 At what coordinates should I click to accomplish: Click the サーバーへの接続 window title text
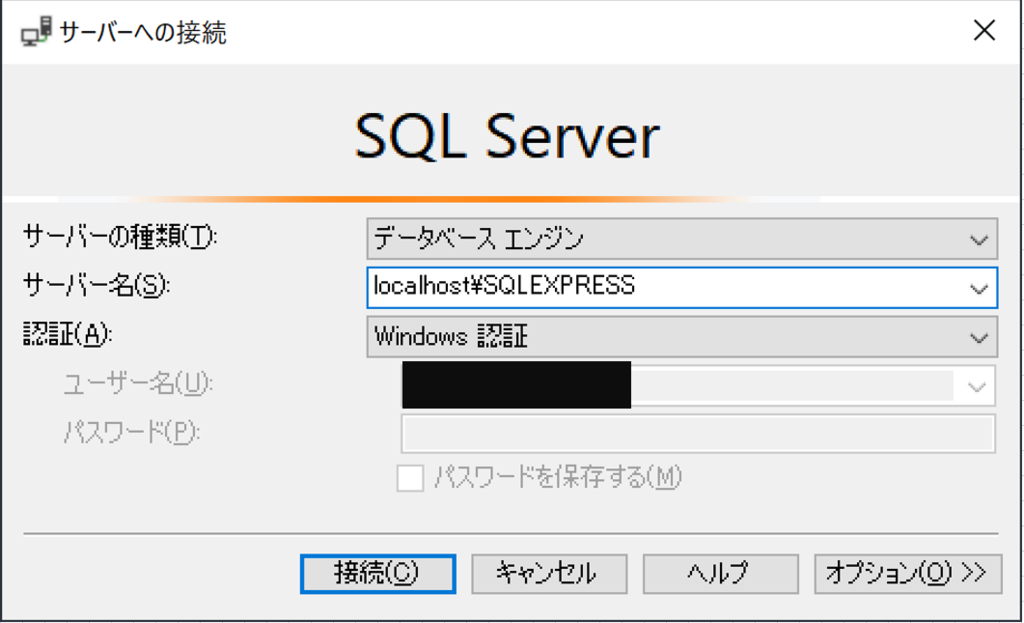tap(143, 33)
